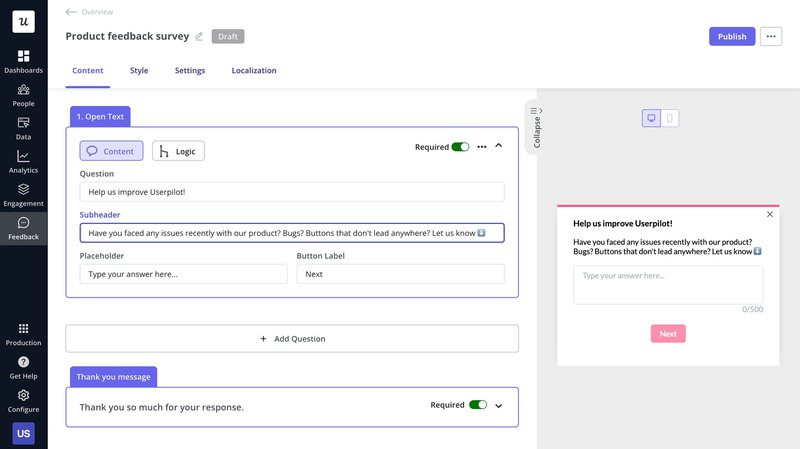Image resolution: width=800 pixels, height=449 pixels.
Task: Click the Placeholder input field
Action: [x=184, y=274]
